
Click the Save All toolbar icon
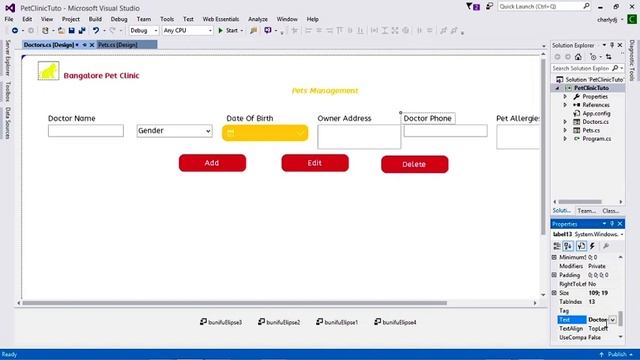[x=82, y=31]
